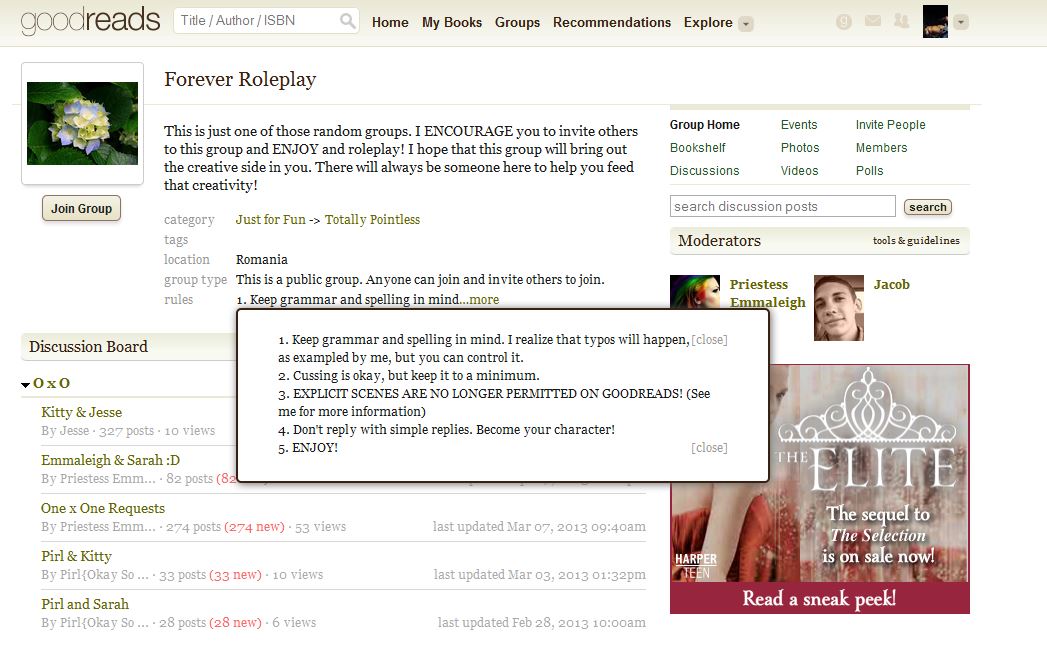
Task: Jump to 28 new posts link
Action: pyautogui.click(x=236, y=623)
